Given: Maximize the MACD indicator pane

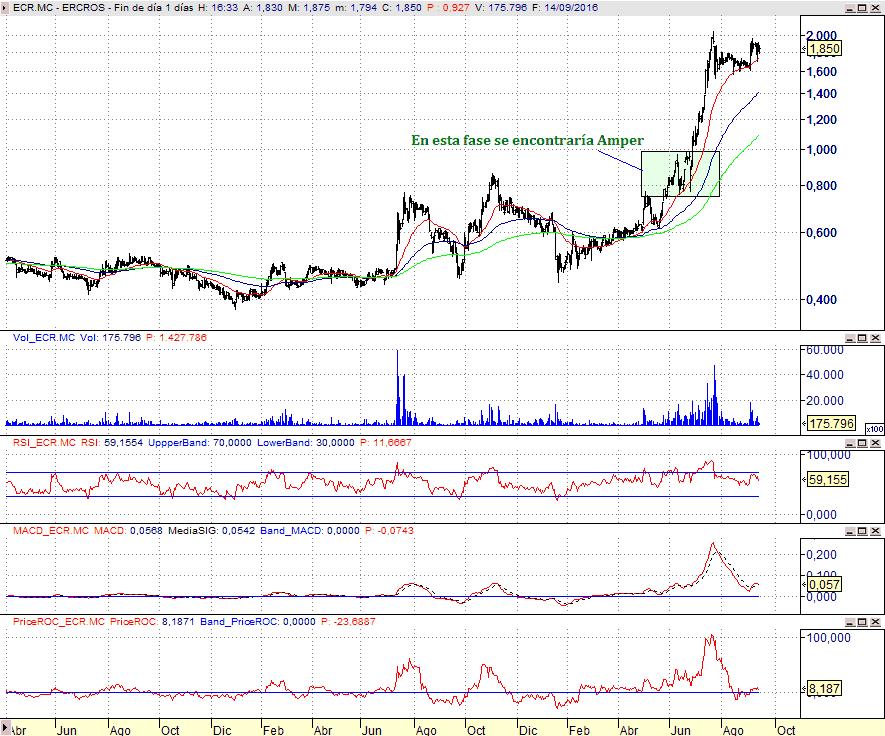Looking at the screenshot, I should click(862, 530).
